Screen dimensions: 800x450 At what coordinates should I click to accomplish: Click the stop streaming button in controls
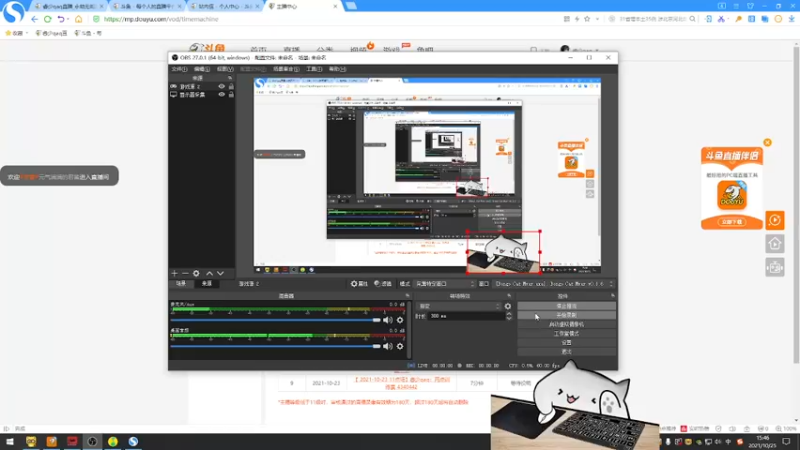(566, 306)
